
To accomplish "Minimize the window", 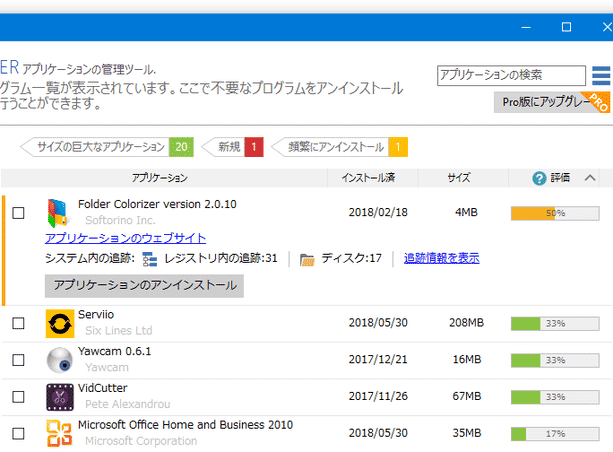I will pyautogui.click(x=526, y=27).
